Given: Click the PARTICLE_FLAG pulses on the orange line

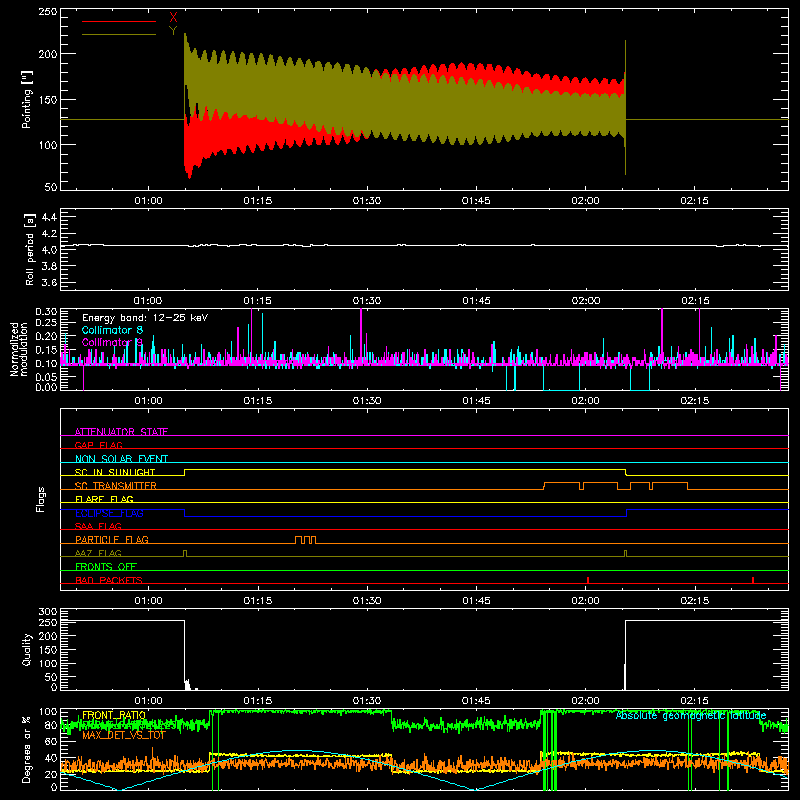Looking at the screenshot, I should coord(305,540).
